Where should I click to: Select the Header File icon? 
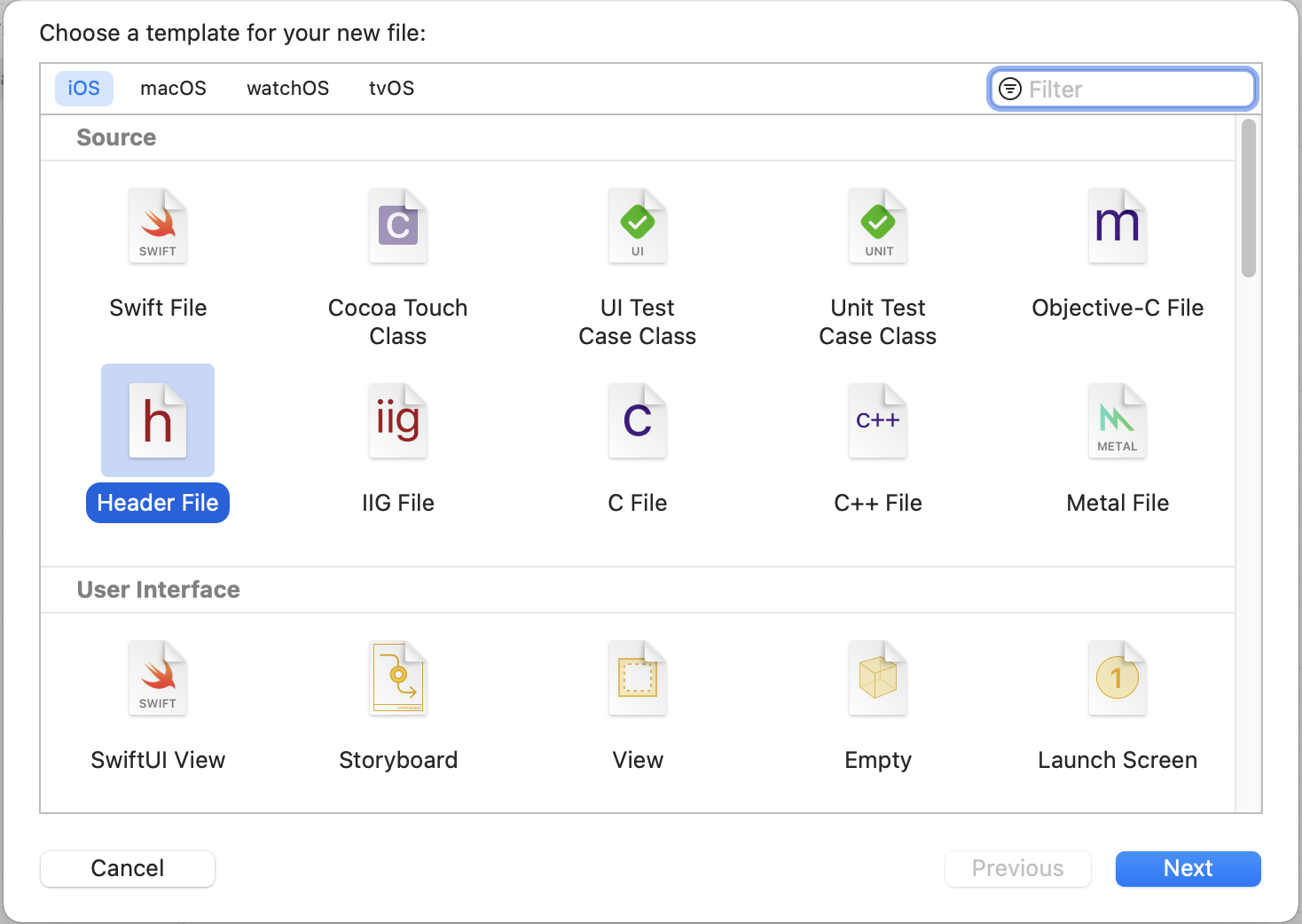click(x=158, y=420)
